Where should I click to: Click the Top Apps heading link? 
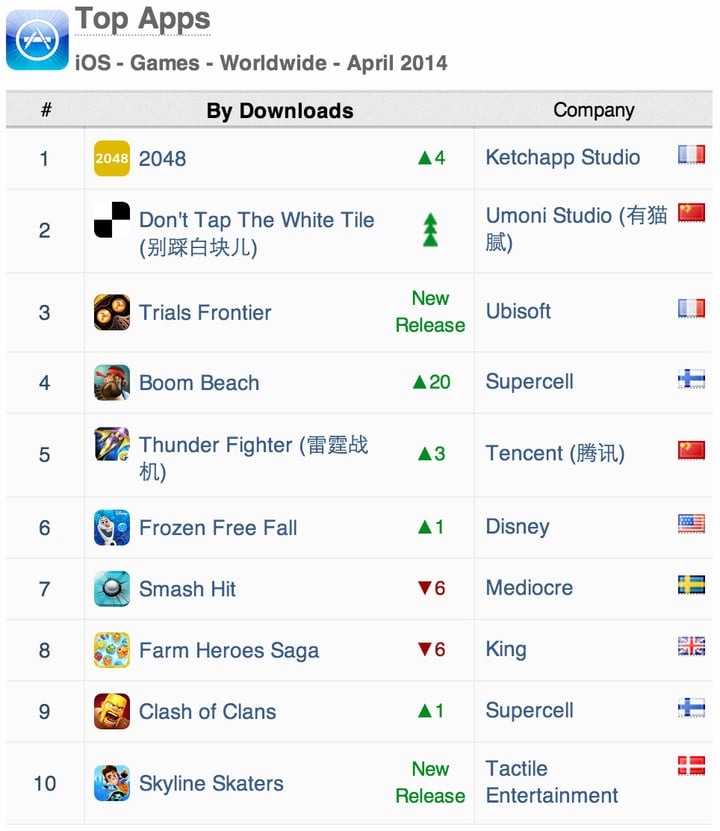click(143, 20)
